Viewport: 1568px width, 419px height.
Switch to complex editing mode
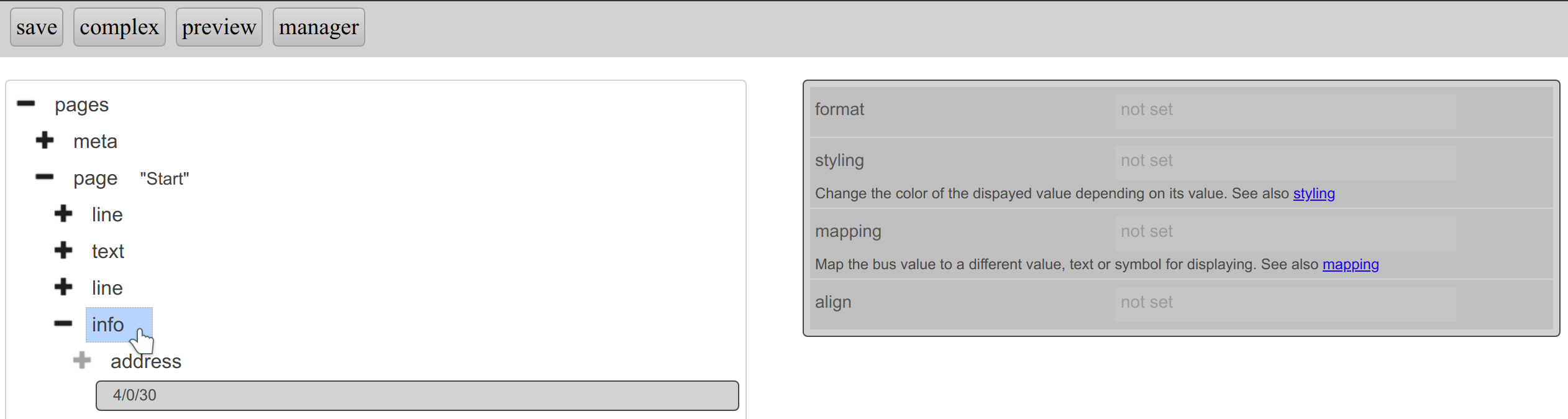pyautogui.click(x=119, y=27)
